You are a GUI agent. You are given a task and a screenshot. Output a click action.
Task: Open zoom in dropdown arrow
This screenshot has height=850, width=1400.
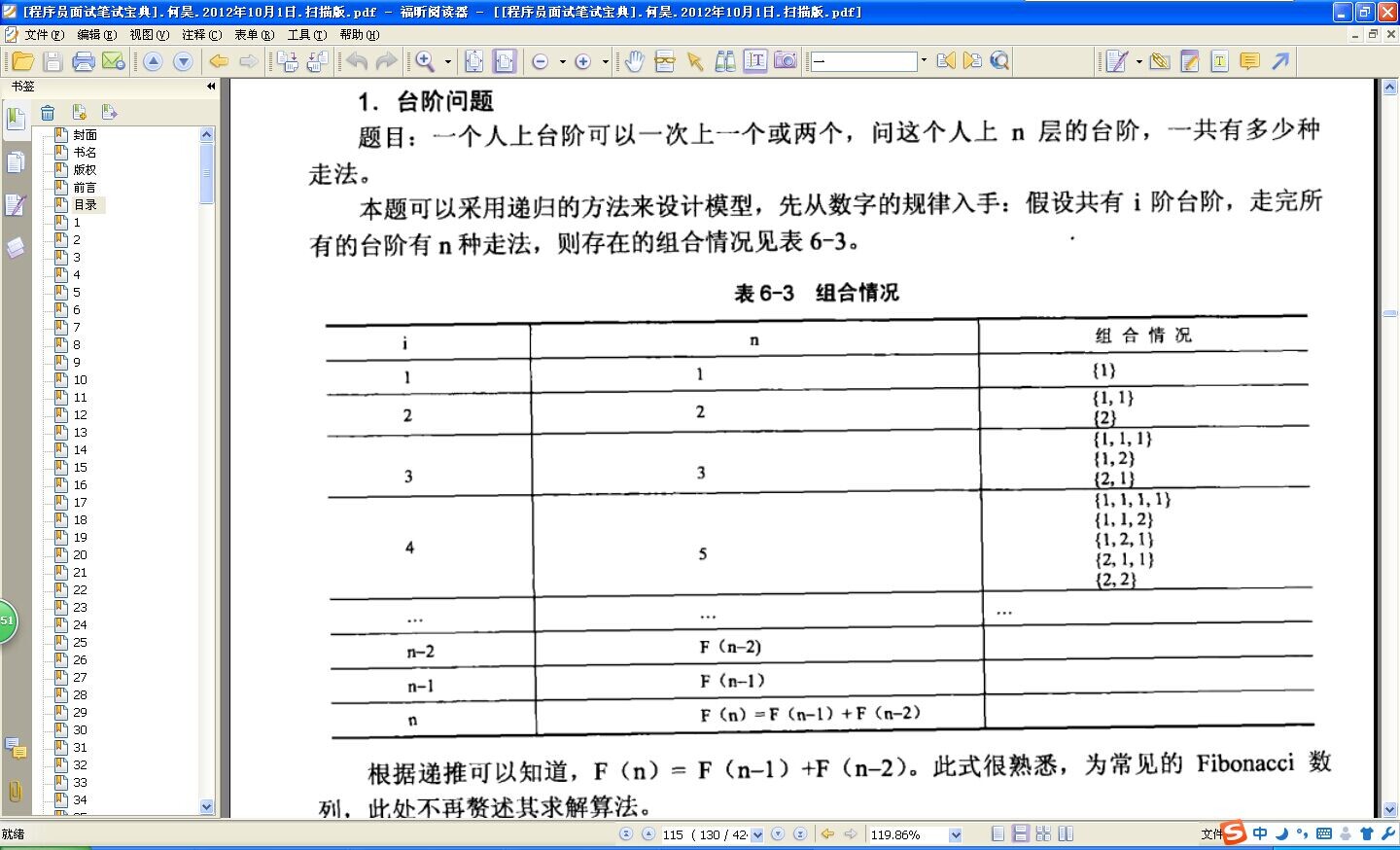pyautogui.click(x=605, y=61)
